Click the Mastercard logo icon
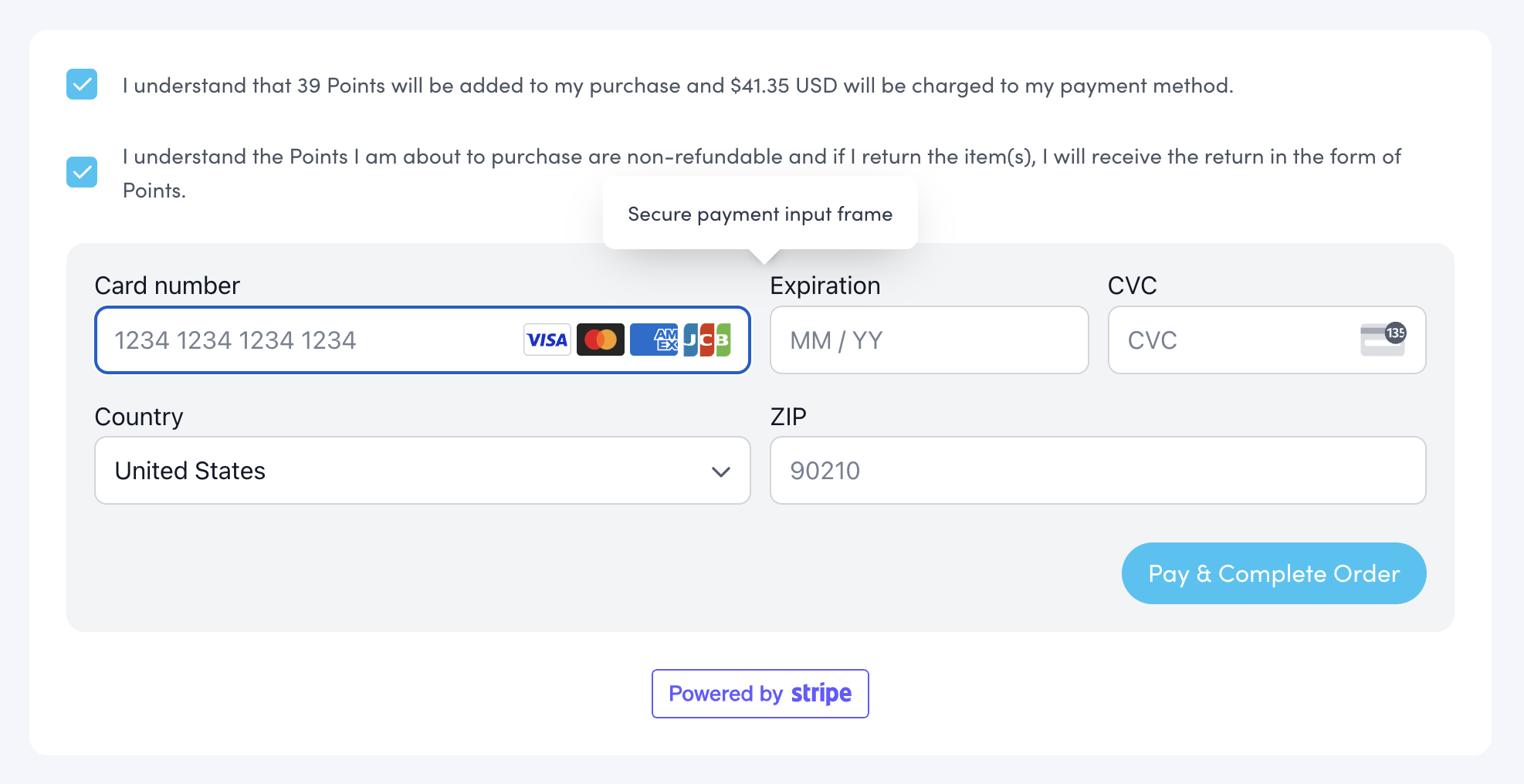The height and width of the screenshot is (784, 1524). coord(601,340)
